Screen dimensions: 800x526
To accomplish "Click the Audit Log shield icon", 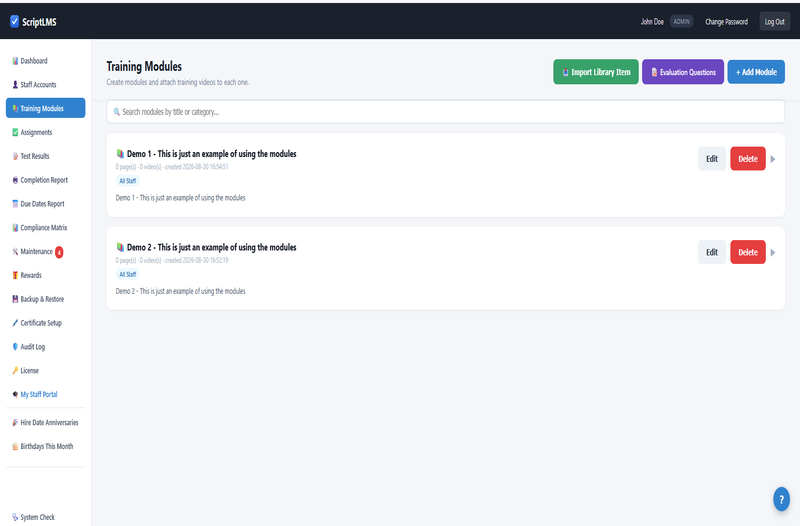I will click(15, 346).
